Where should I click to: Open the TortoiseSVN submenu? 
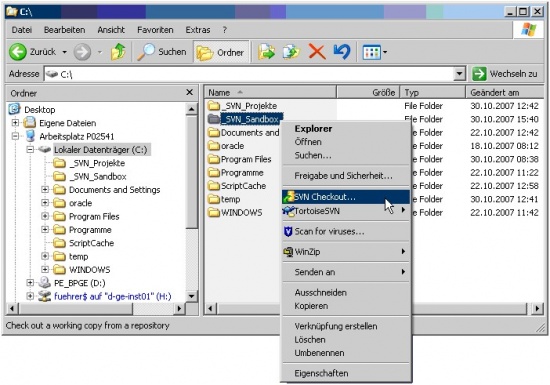click(x=346, y=211)
